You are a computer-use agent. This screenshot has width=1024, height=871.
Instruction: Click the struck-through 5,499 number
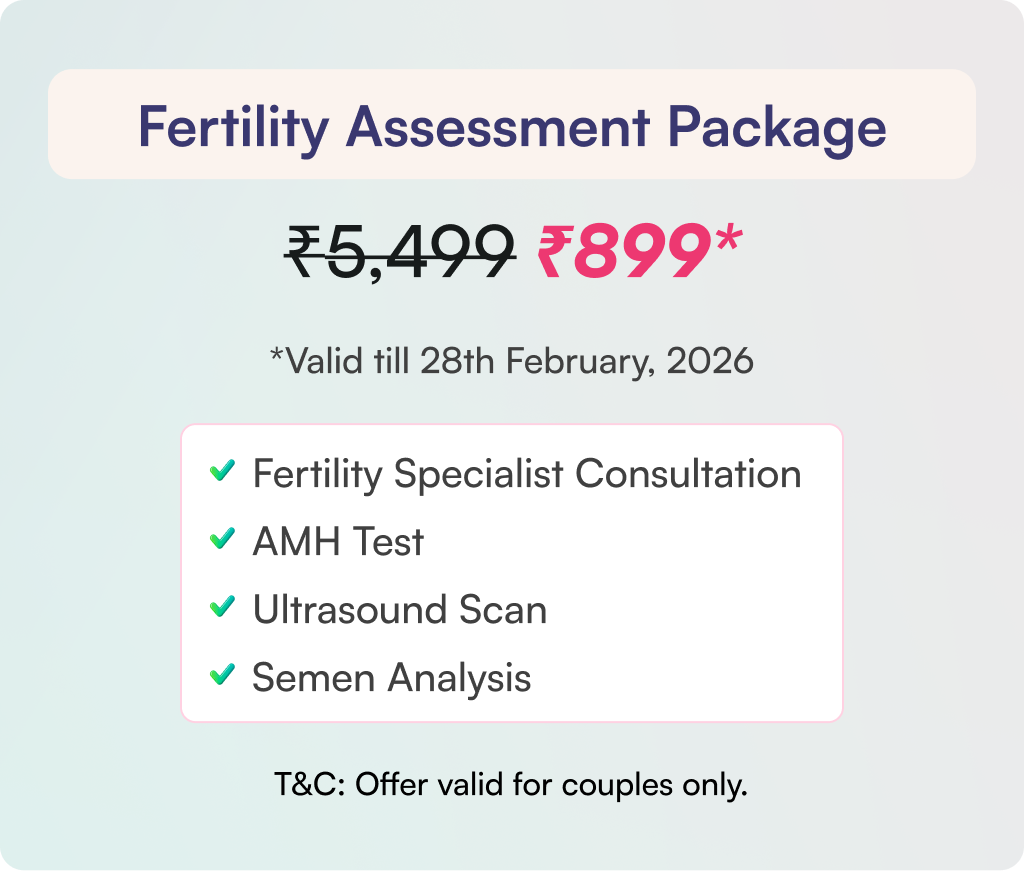418,253
